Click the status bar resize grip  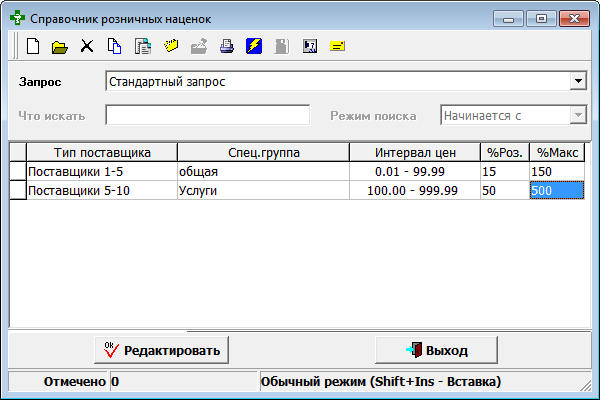click(x=586, y=385)
